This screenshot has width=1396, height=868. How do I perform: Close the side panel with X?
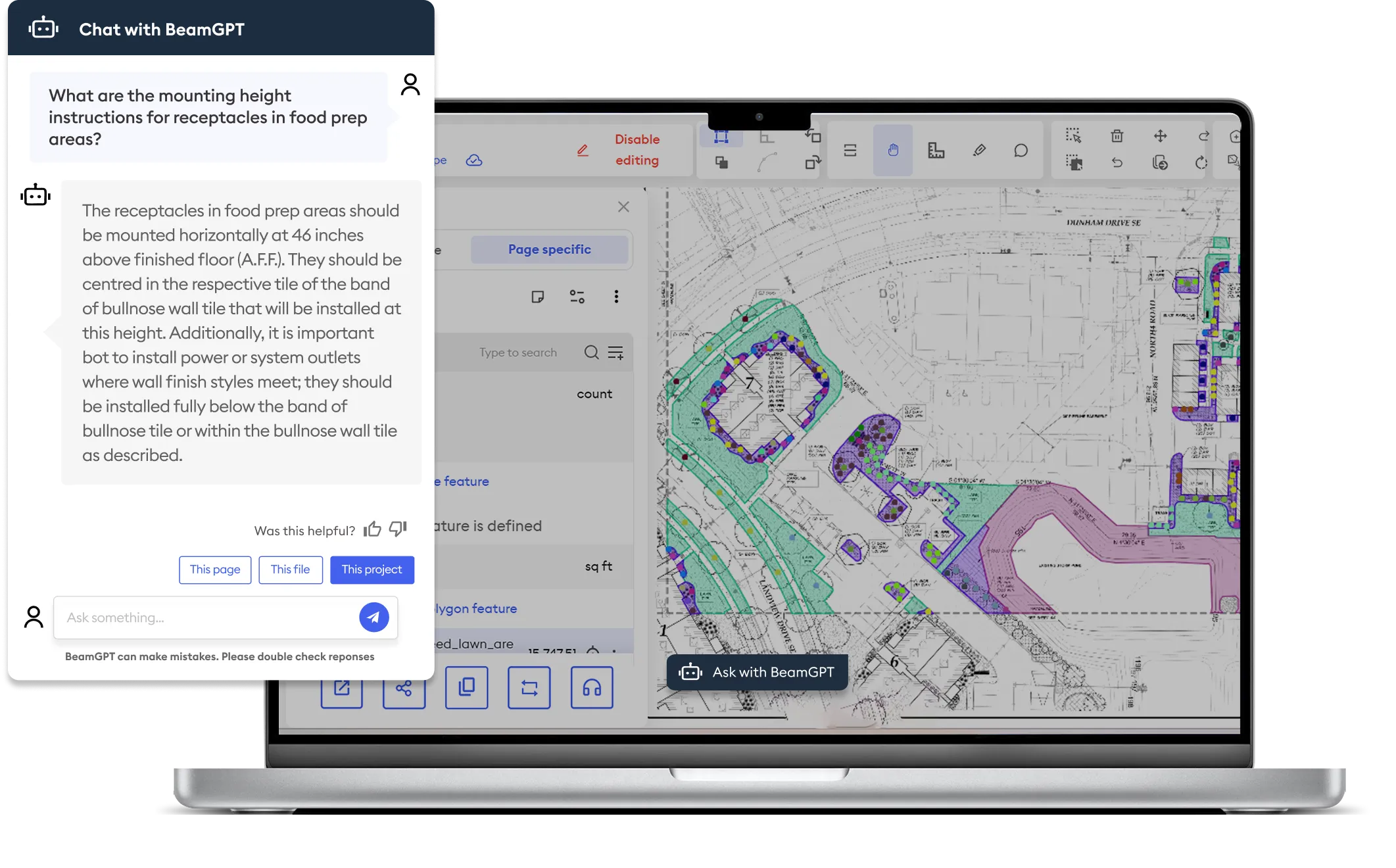623,206
